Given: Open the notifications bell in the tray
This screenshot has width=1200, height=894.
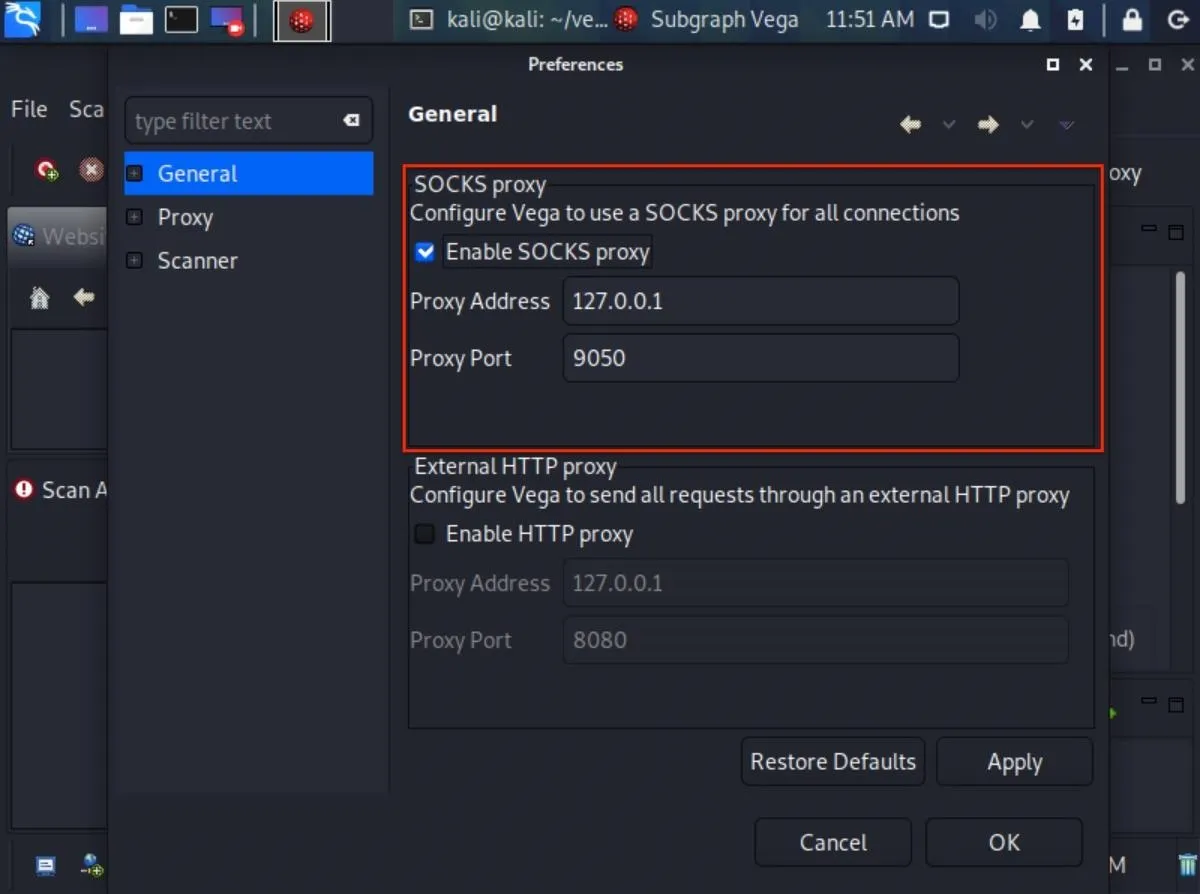Looking at the screenshot, I should click(1030, 19).
